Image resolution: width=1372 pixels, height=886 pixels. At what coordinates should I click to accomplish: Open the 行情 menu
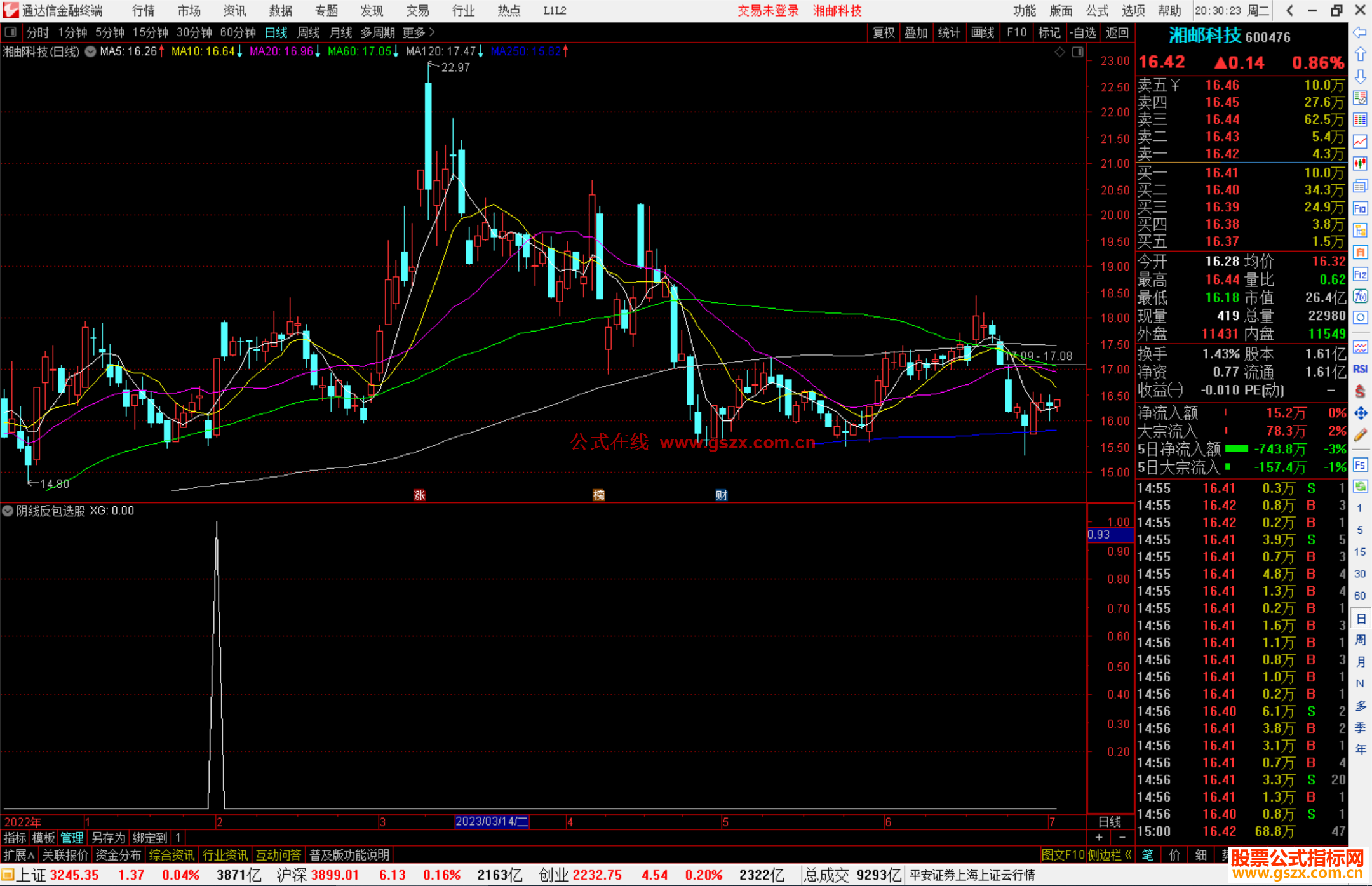pyautogui.click(x=144, y=11)
